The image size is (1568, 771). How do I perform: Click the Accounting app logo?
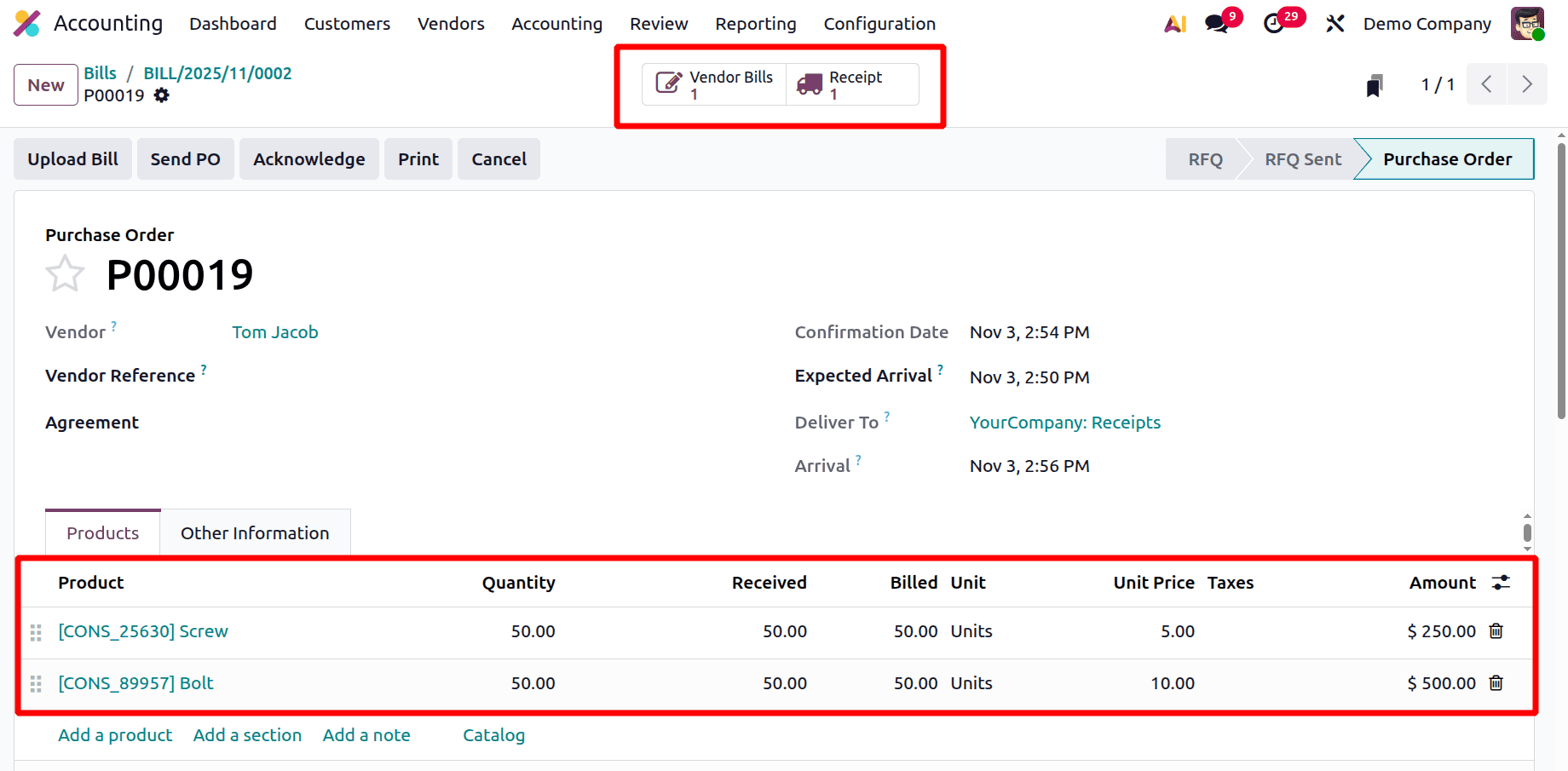pyautogui.click(x=26, y=23)
